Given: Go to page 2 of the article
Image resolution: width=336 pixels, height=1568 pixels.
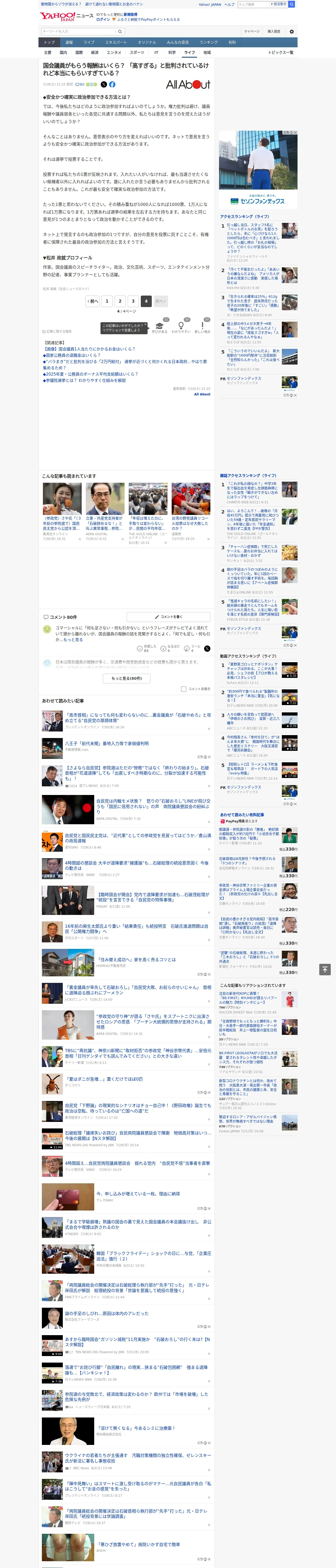Looking at the screenshot, I should (x=120, y=301).
